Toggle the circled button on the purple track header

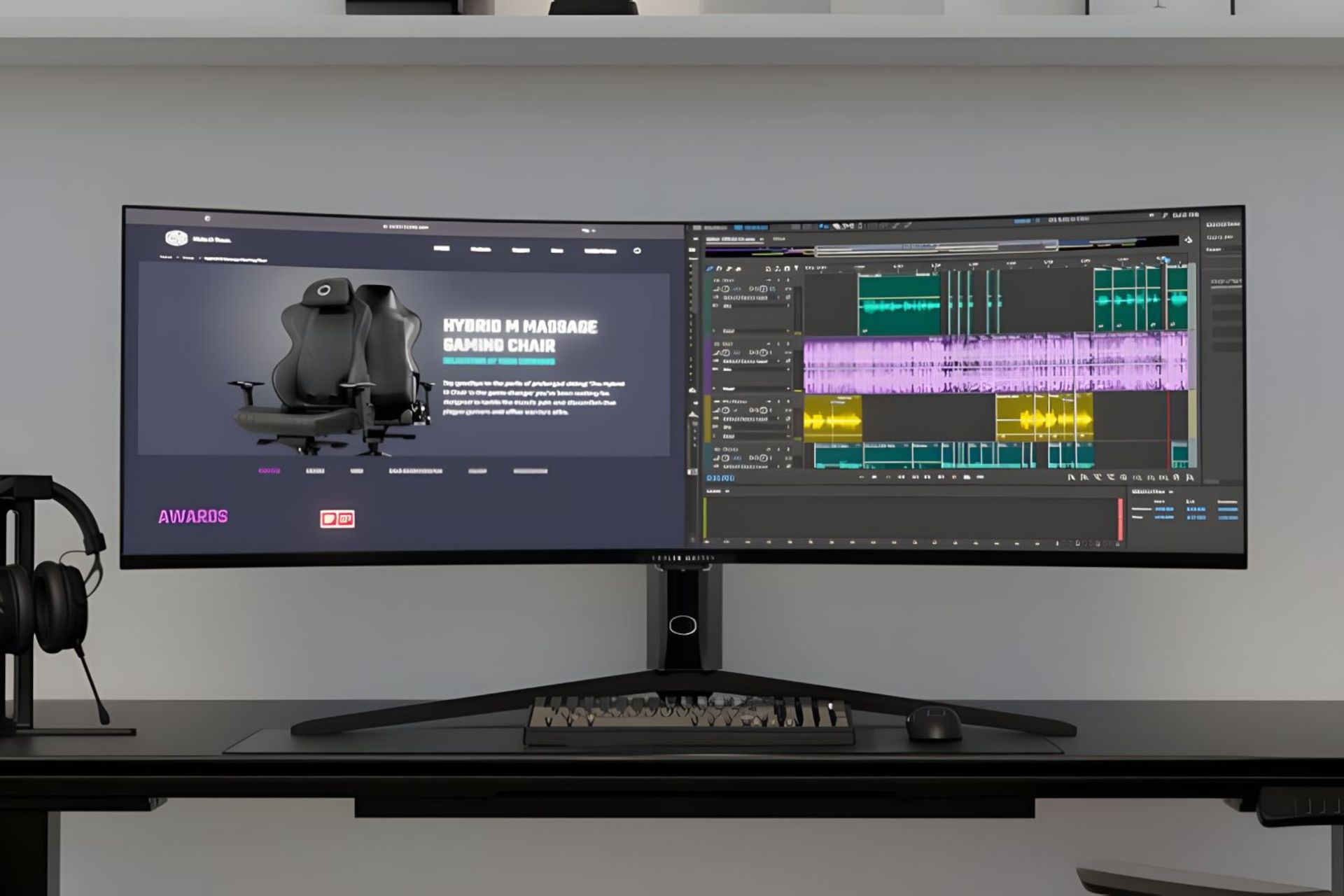764,352
